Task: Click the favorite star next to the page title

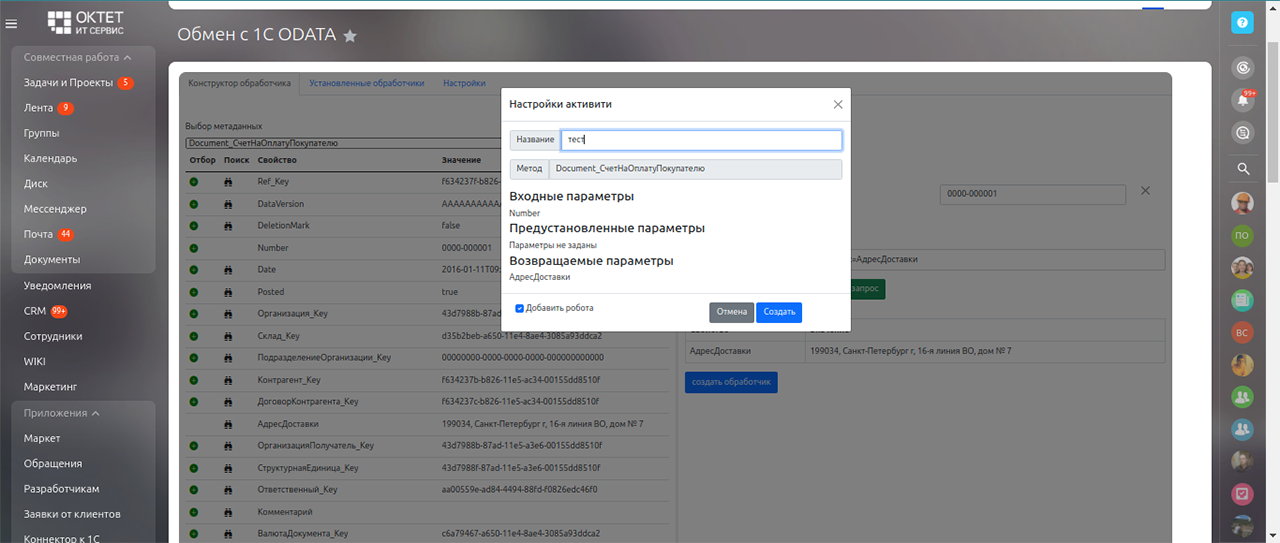Action: 350,36
